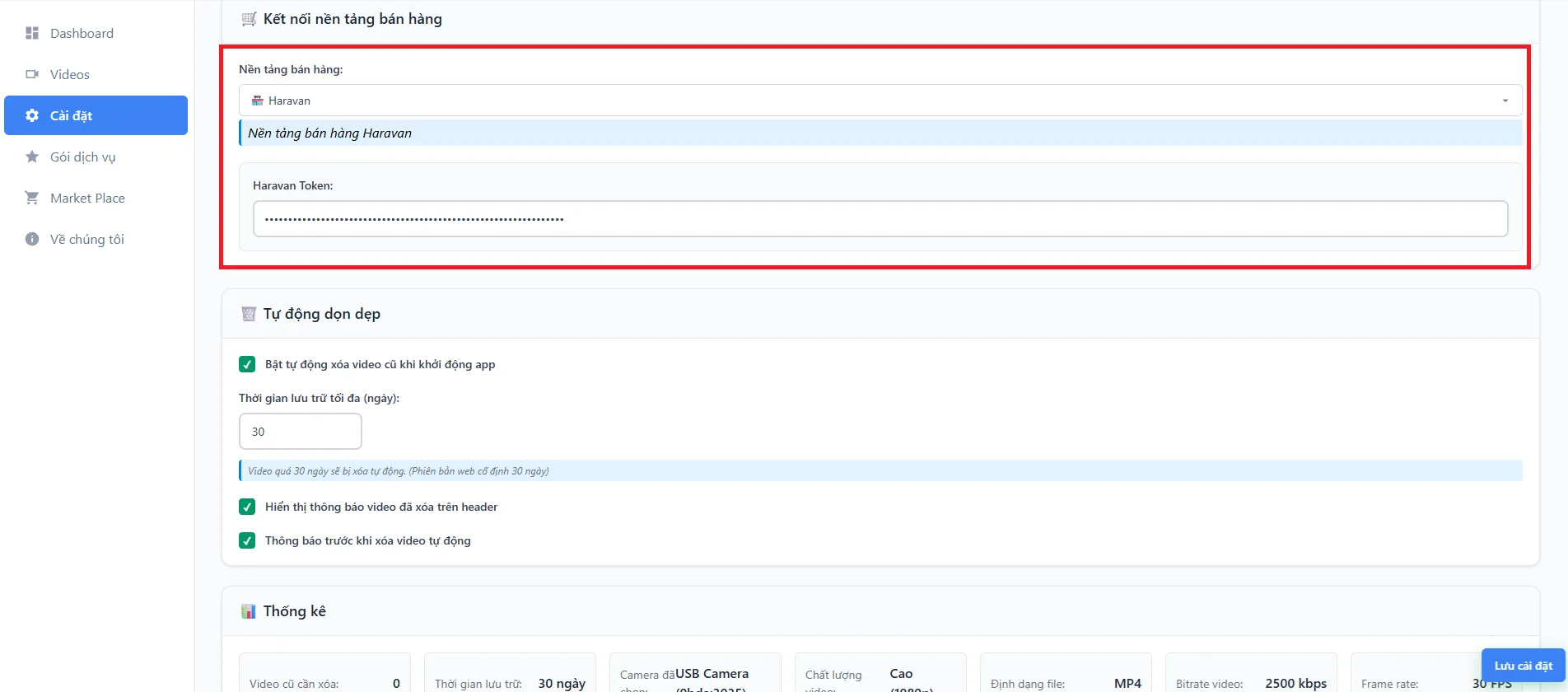Focus the Haravan Token password field

880,219
